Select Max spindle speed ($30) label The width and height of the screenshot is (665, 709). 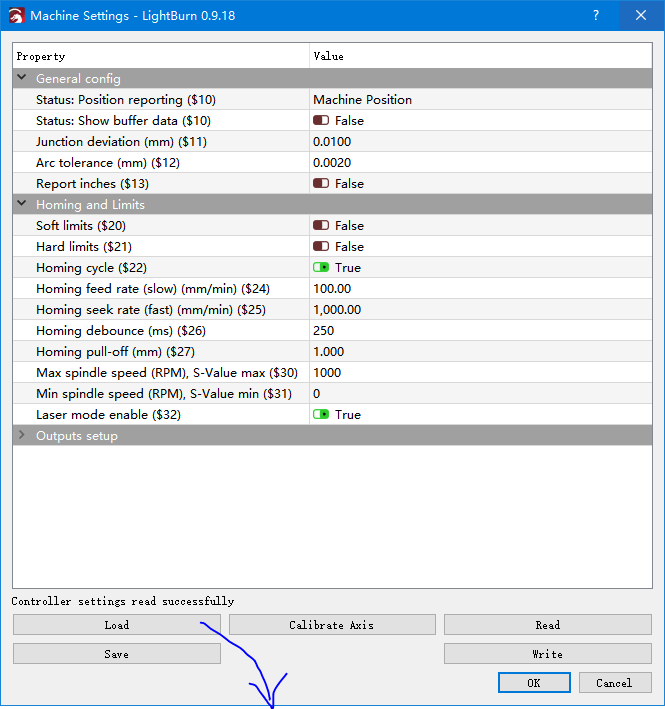pyautogui.click(x=167, y=373)
